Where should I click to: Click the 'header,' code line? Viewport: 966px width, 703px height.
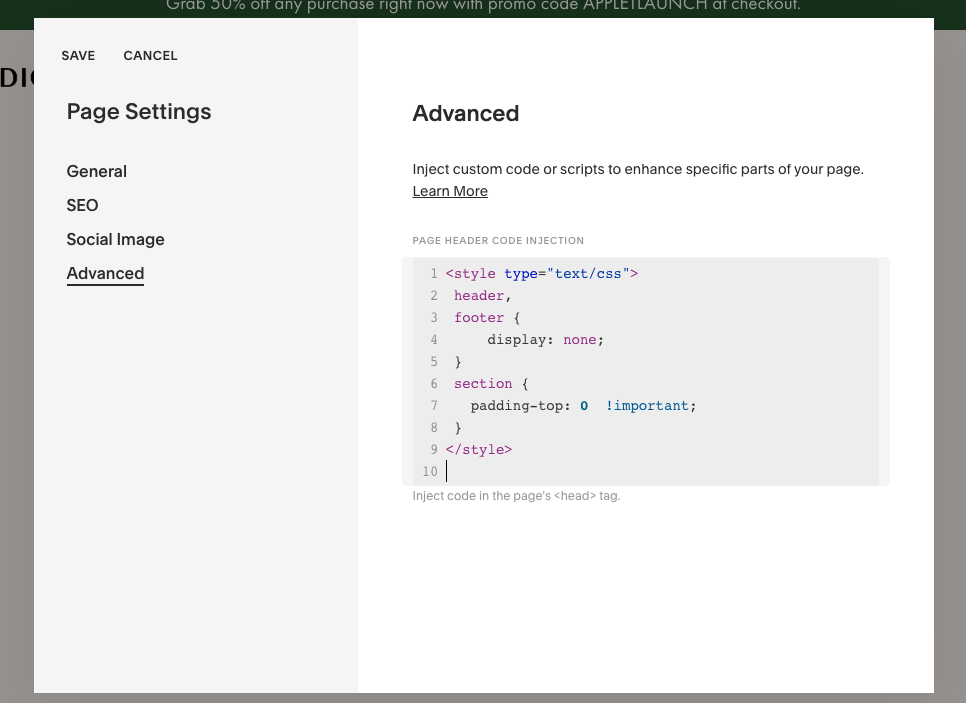pos(482,296)
